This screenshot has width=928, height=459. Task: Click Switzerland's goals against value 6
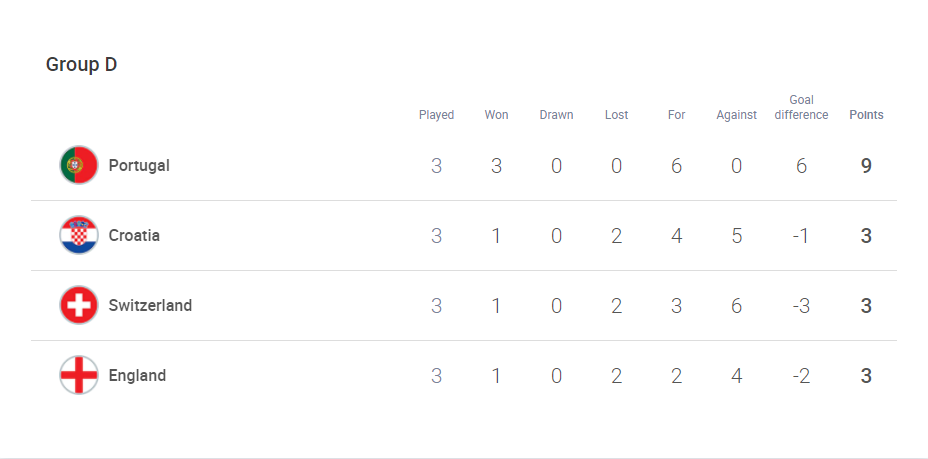[x=736, y=306]
